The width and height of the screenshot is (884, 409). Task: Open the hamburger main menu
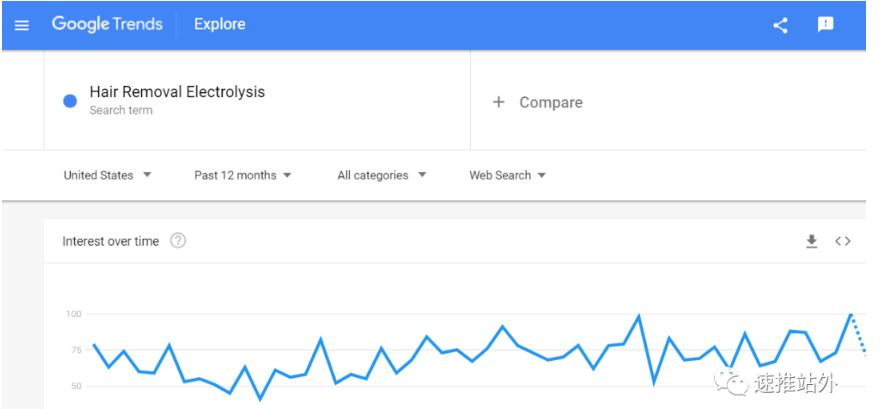[x=21, y=25]
